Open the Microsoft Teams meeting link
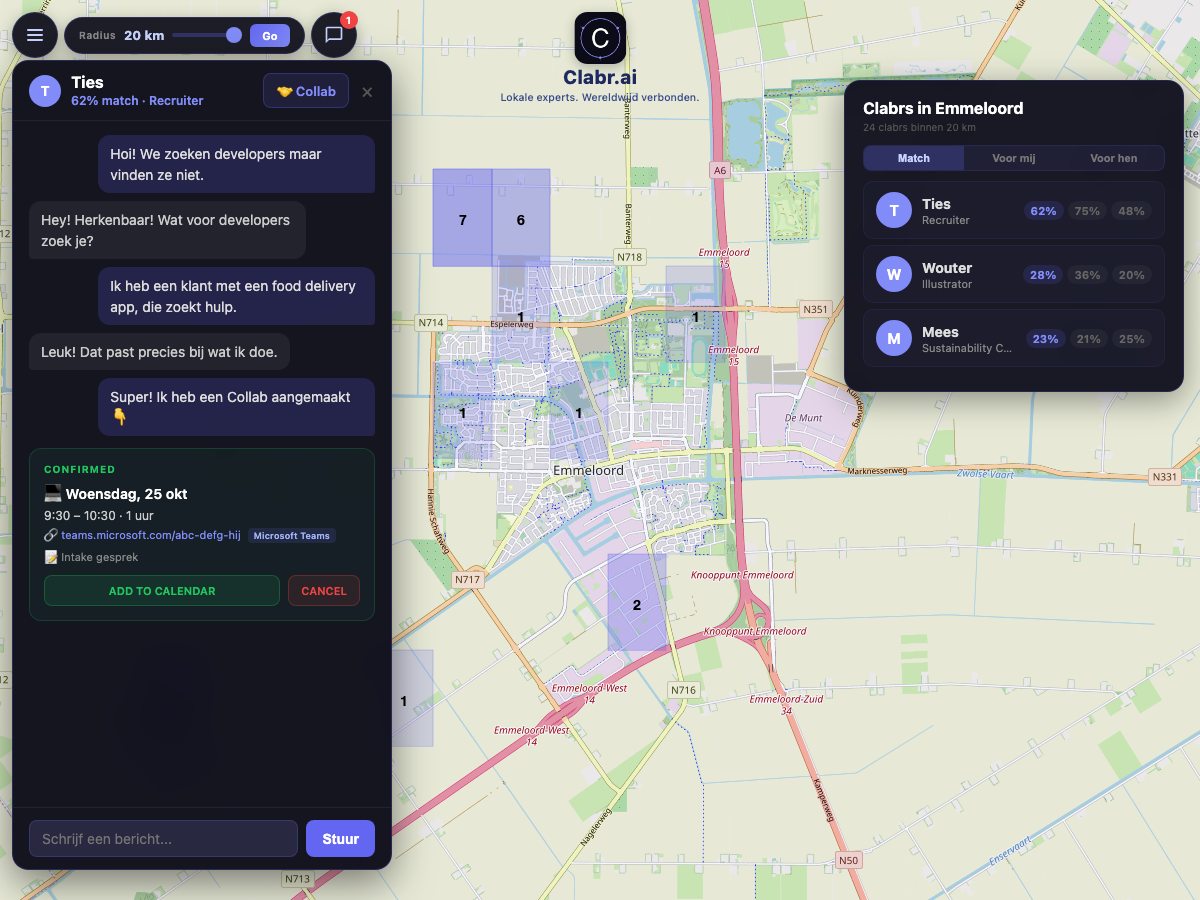This screenshot has height=900, width=1200. (x=151, y=535)
